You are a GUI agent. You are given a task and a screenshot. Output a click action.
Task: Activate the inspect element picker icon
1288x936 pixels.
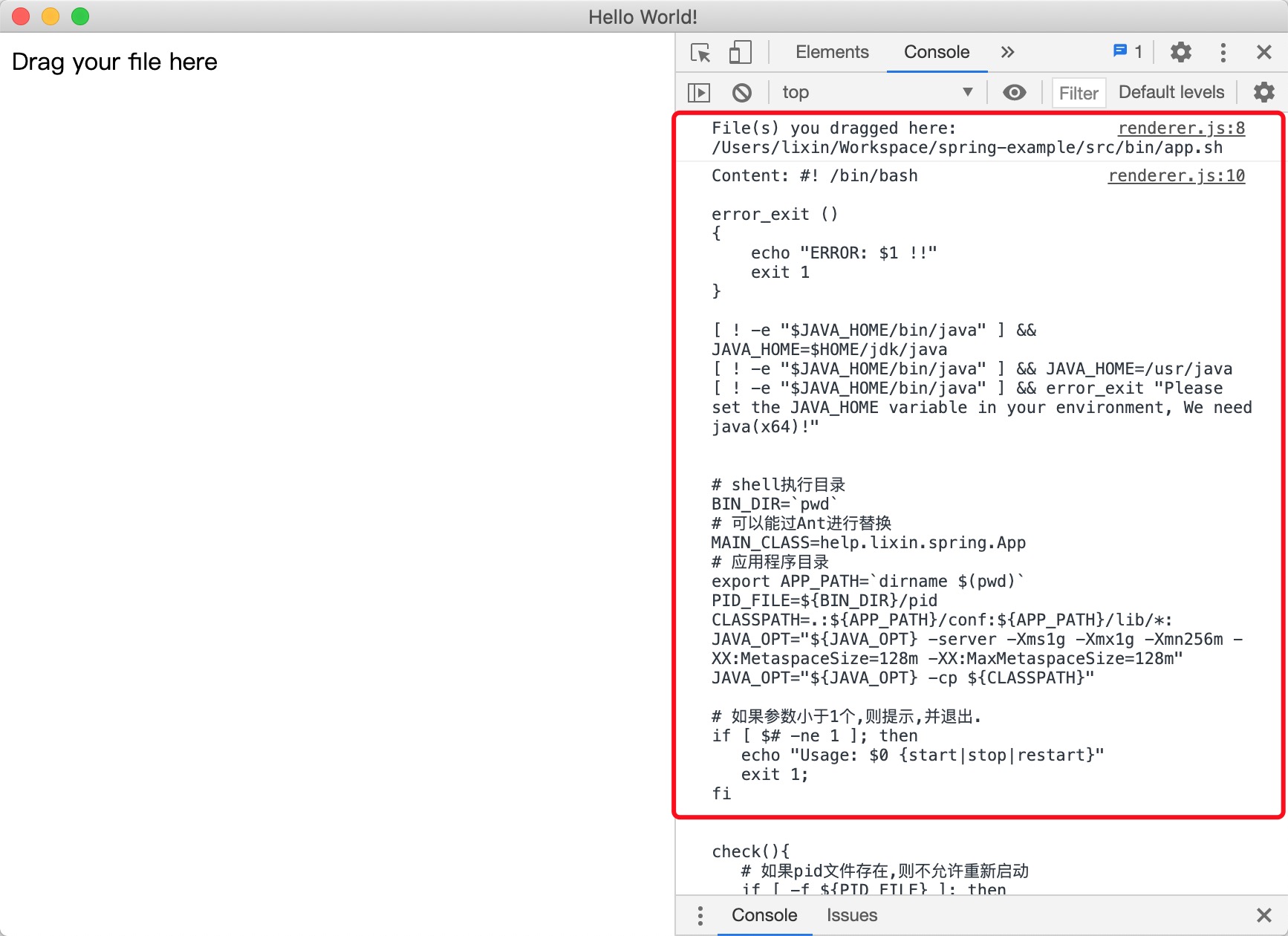700,53
